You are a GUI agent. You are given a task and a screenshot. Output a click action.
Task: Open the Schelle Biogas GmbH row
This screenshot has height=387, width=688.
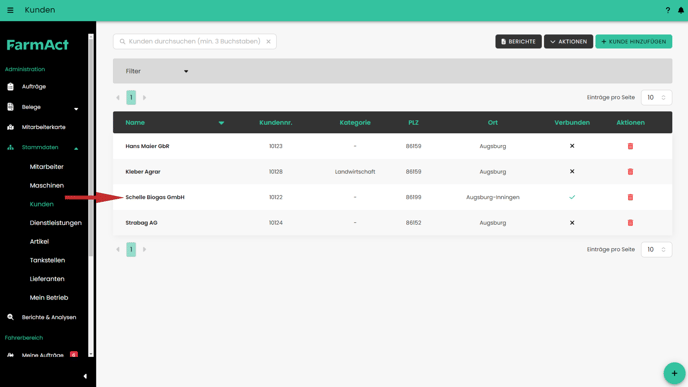pyautogui.click(x=392, y=197)
